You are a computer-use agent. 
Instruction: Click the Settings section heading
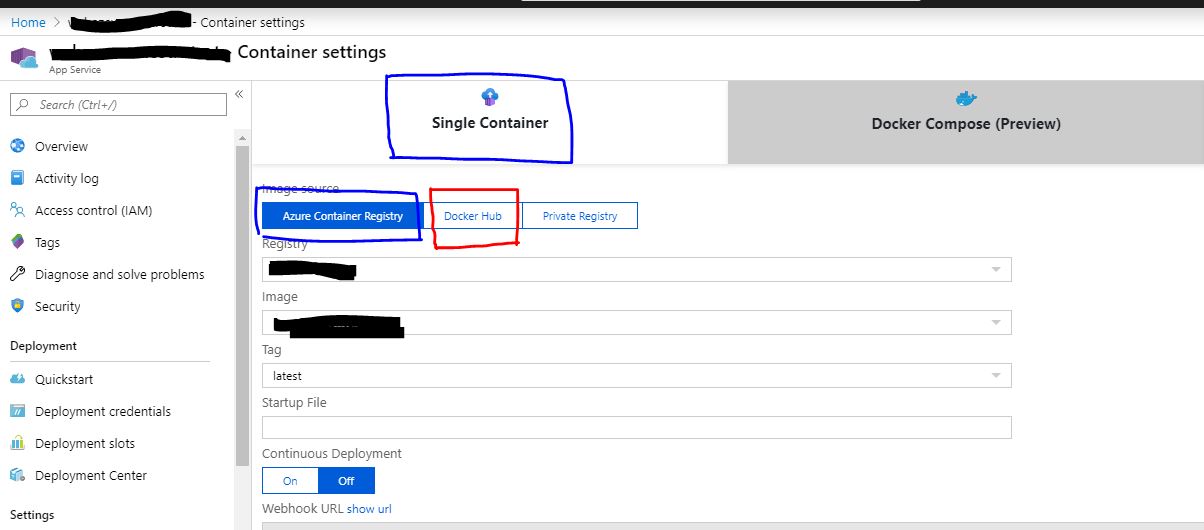32,515
